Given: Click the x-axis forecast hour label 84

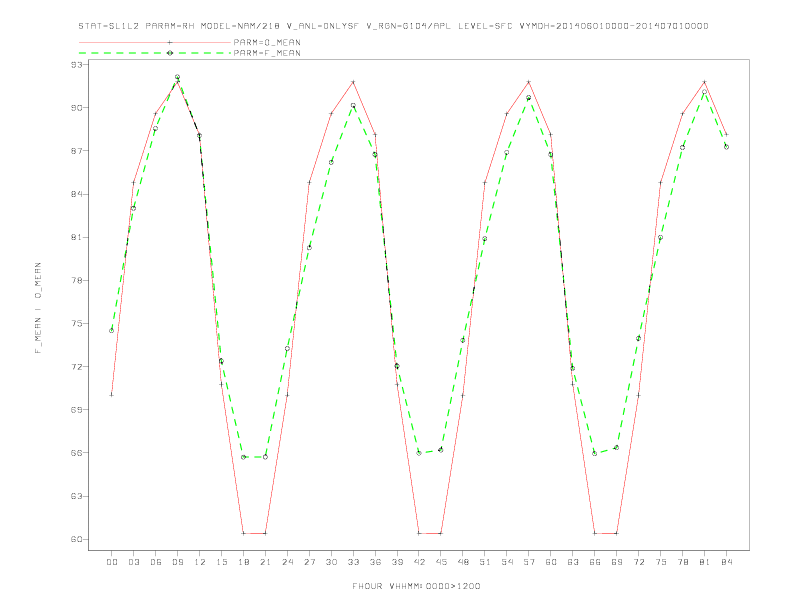Looking at the screenshot, I should (726, 562).
